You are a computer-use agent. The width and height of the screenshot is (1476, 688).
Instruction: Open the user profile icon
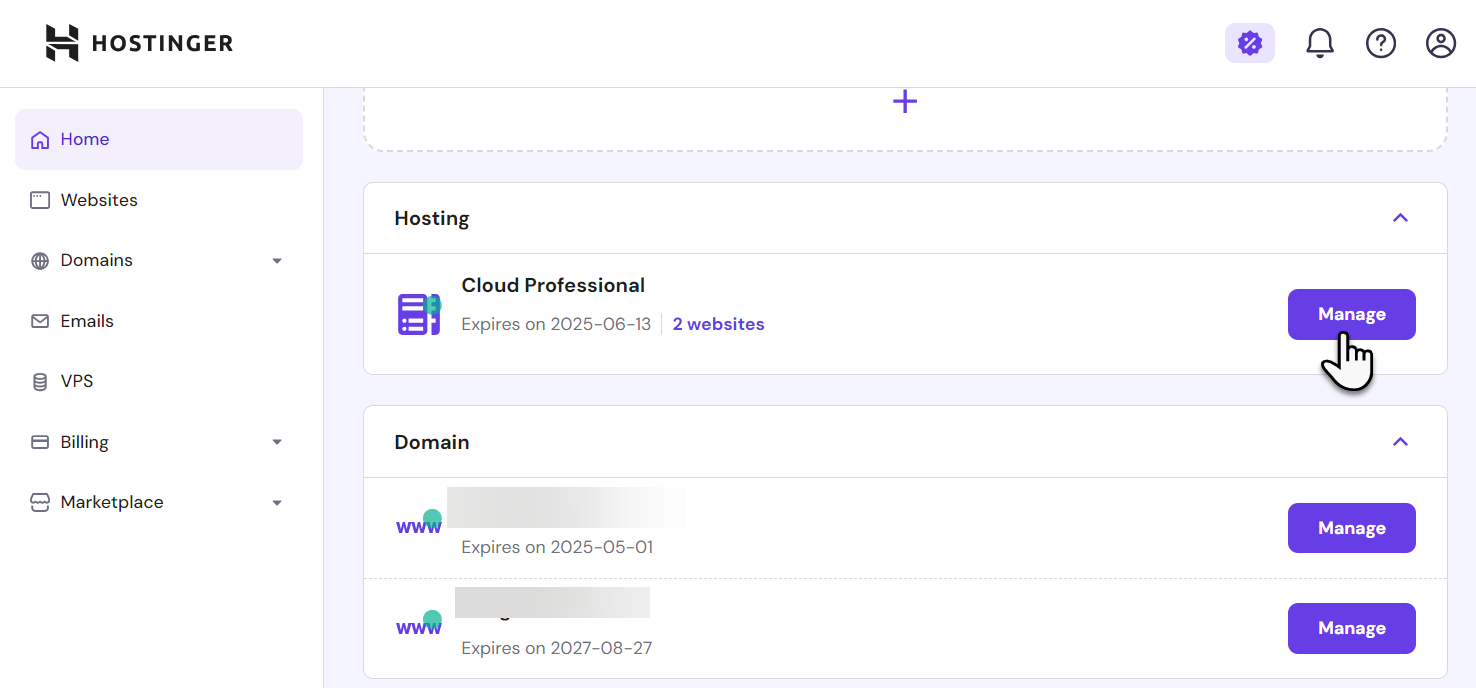(1441, 43)
